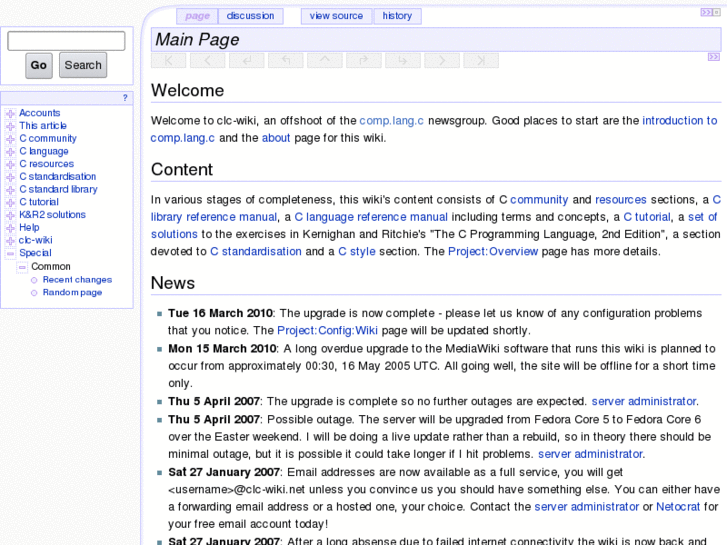The width and height of the screenshot is (727, 545).
Task: Open the Help sidebar link
Action: pyautogui.click(x=29, y=228)
